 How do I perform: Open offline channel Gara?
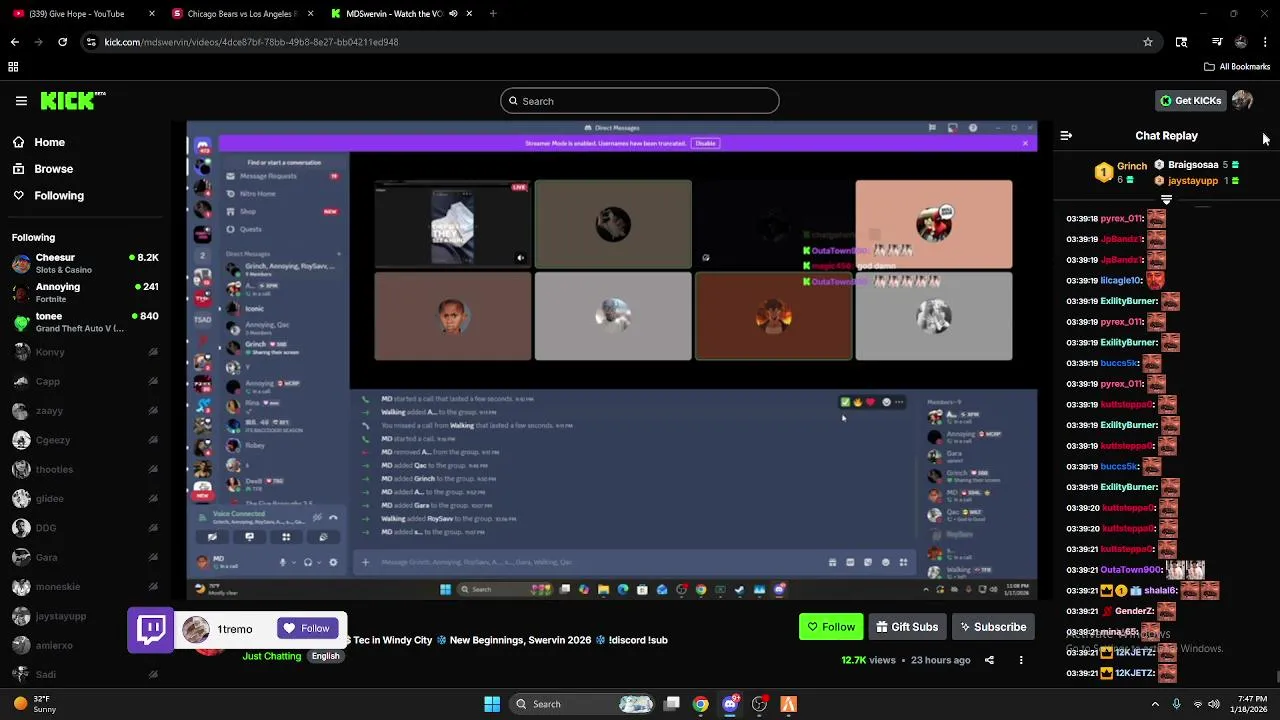[85, 557]
